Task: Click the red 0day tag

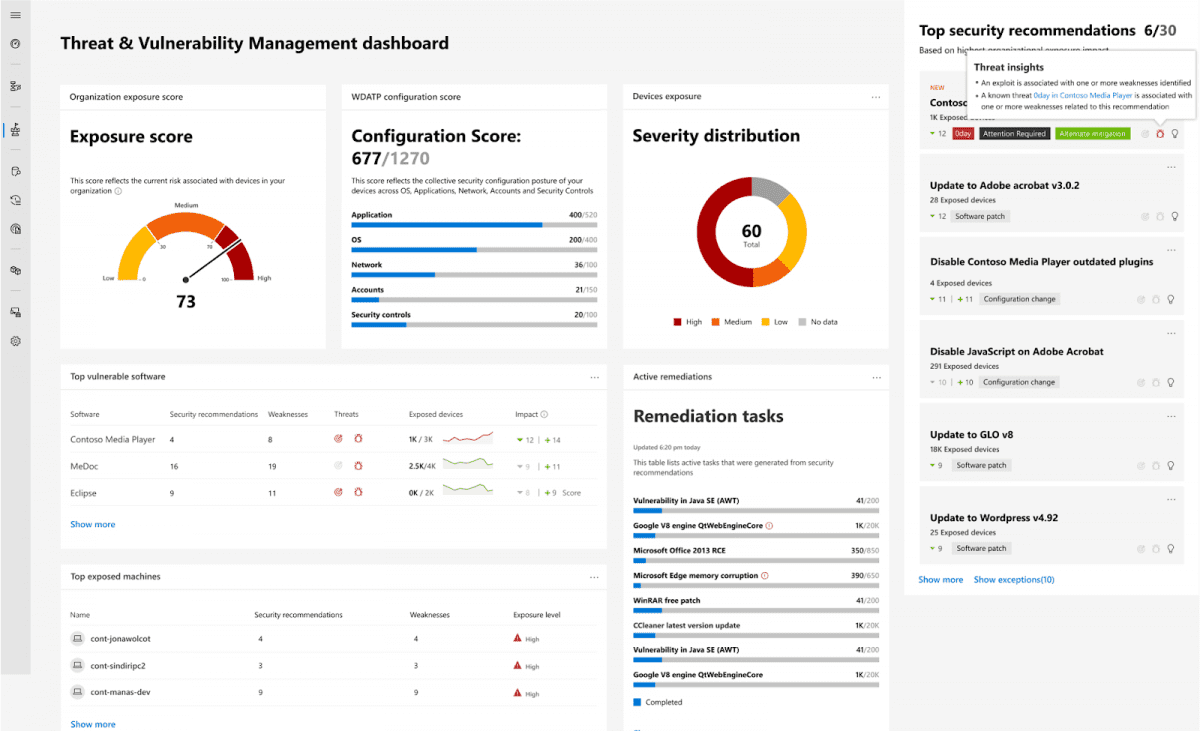Action: tap(963, 133)
